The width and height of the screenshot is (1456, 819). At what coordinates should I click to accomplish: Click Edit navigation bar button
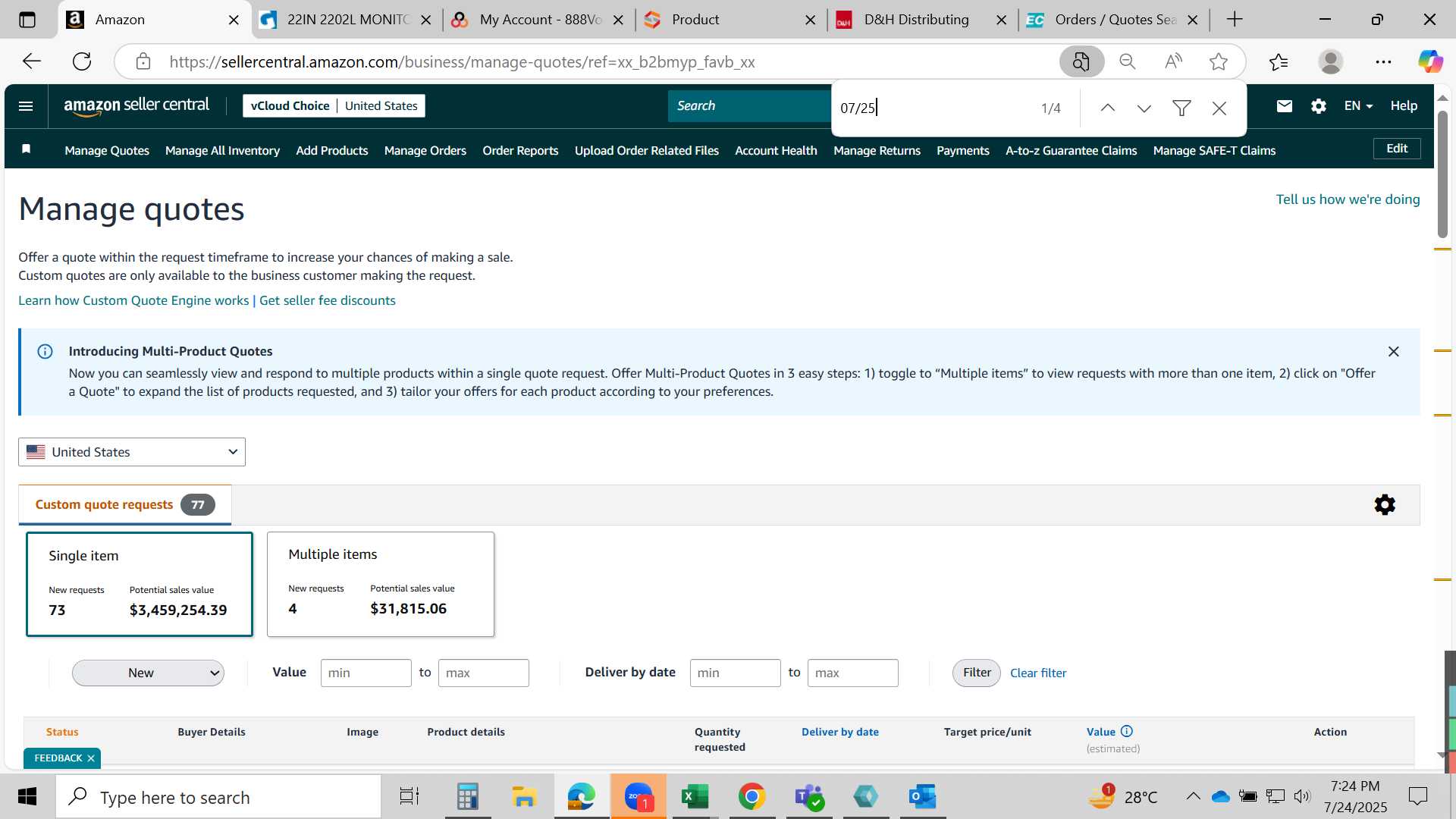pyautogui.click(x=1397, y=149)
